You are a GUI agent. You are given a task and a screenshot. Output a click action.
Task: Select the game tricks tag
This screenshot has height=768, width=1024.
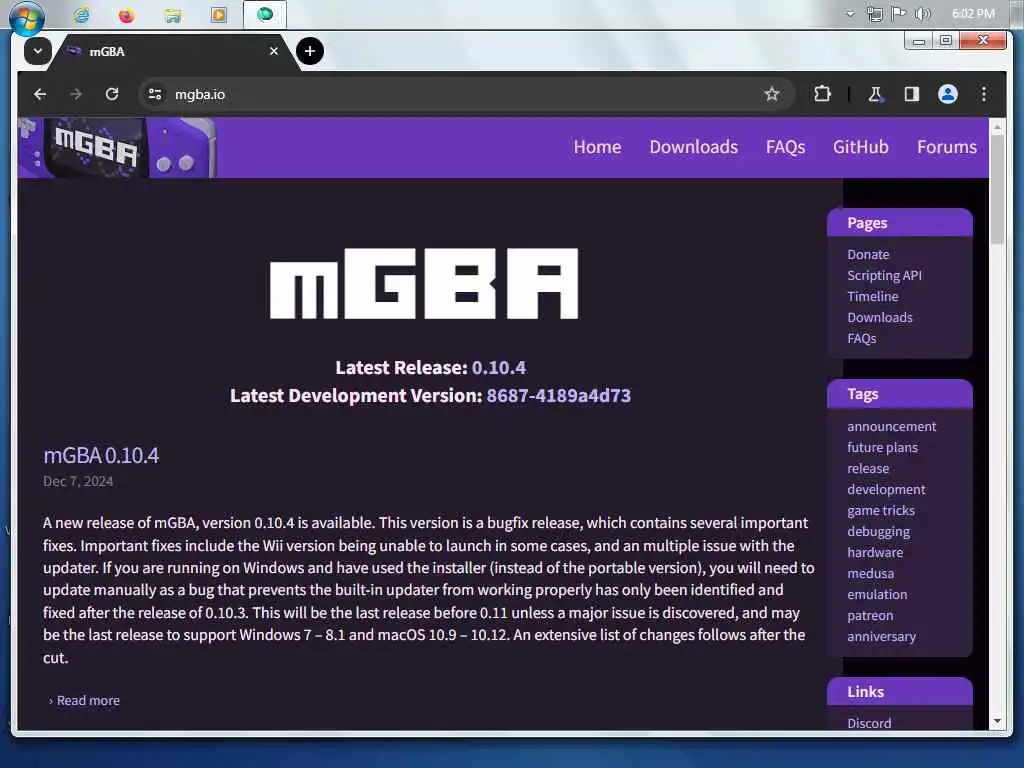pyautogui.click(x=881, y=511)
